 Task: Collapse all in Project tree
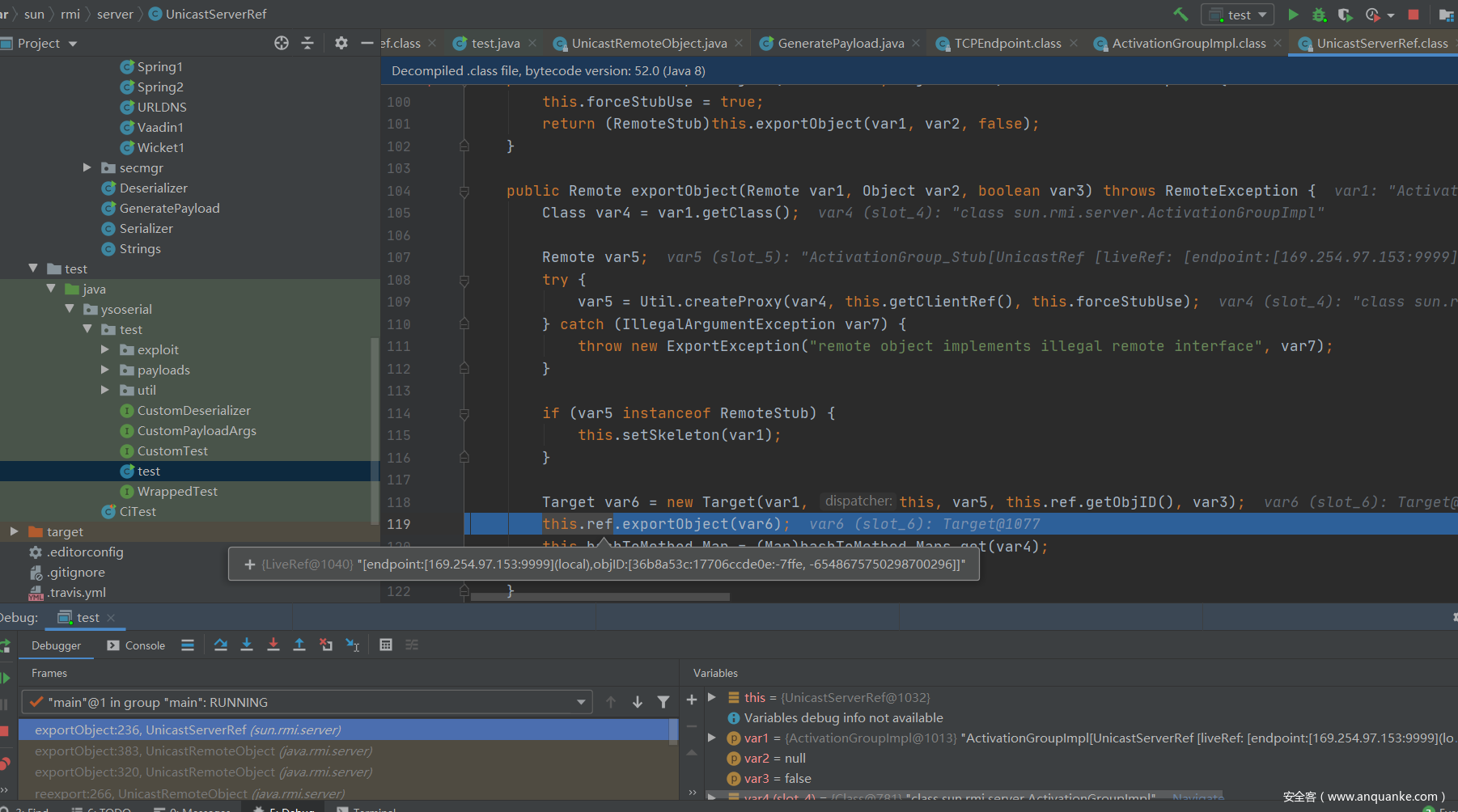pos(307,43)
